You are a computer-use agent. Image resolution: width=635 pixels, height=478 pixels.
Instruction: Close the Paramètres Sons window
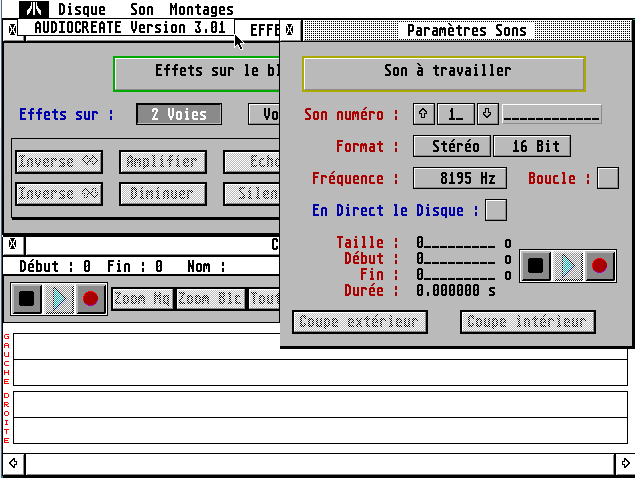click(290, 30)
